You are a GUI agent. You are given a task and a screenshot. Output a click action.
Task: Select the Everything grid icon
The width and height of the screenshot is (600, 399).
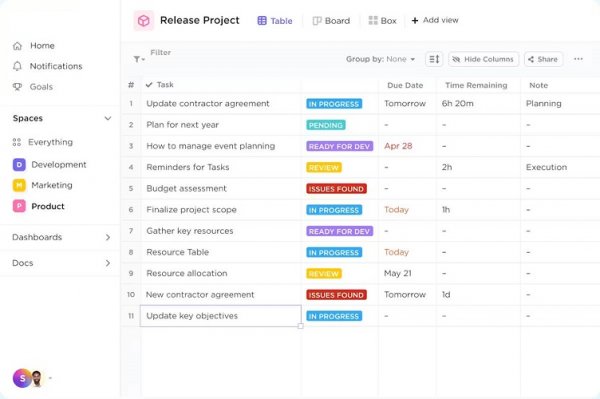point(17,142)
